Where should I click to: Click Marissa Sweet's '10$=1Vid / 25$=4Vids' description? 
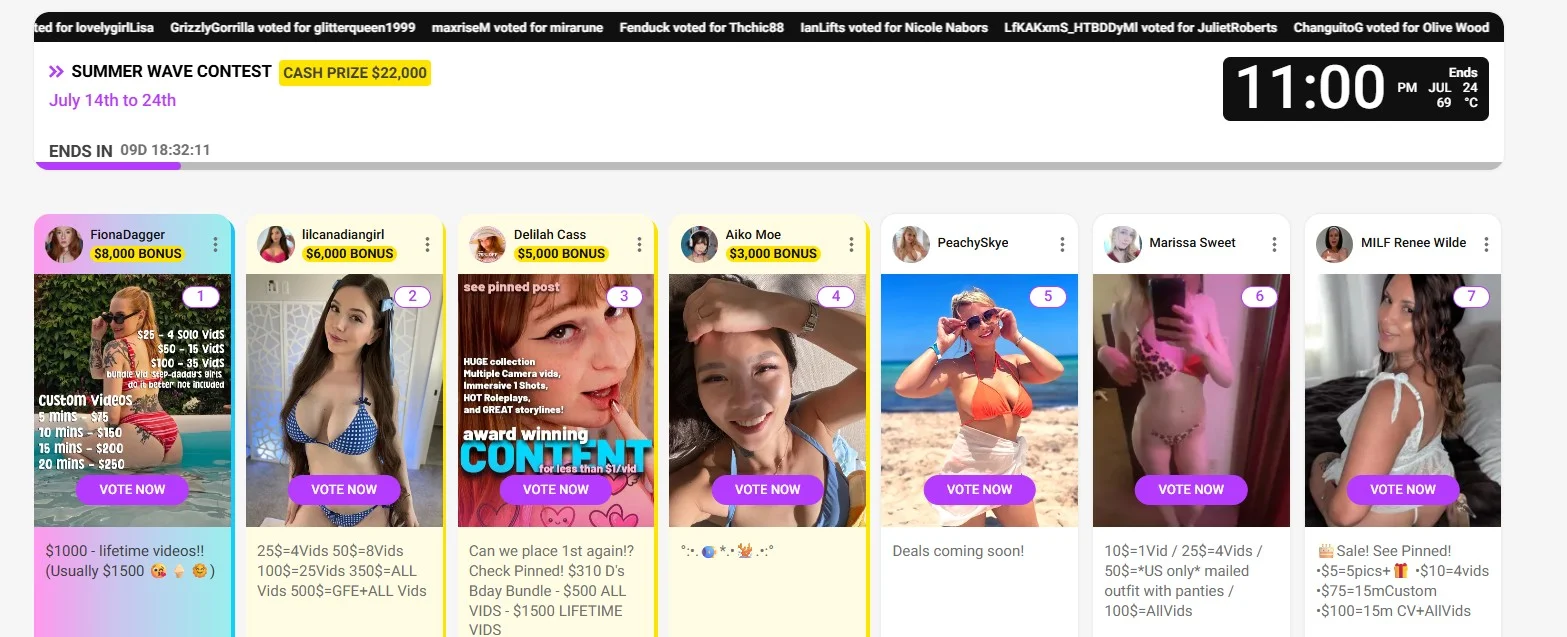pos(1184,581)
